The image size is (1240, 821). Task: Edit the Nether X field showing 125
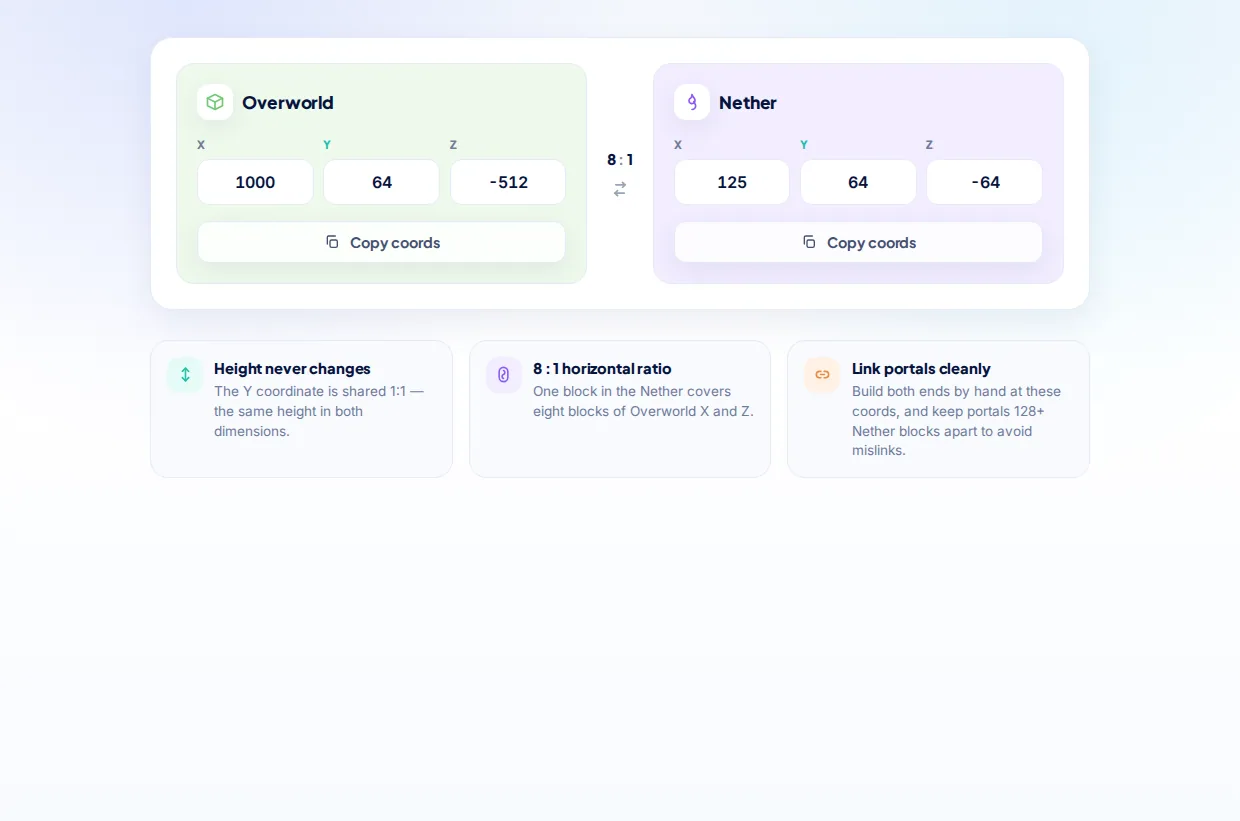(x=732, y=182)
